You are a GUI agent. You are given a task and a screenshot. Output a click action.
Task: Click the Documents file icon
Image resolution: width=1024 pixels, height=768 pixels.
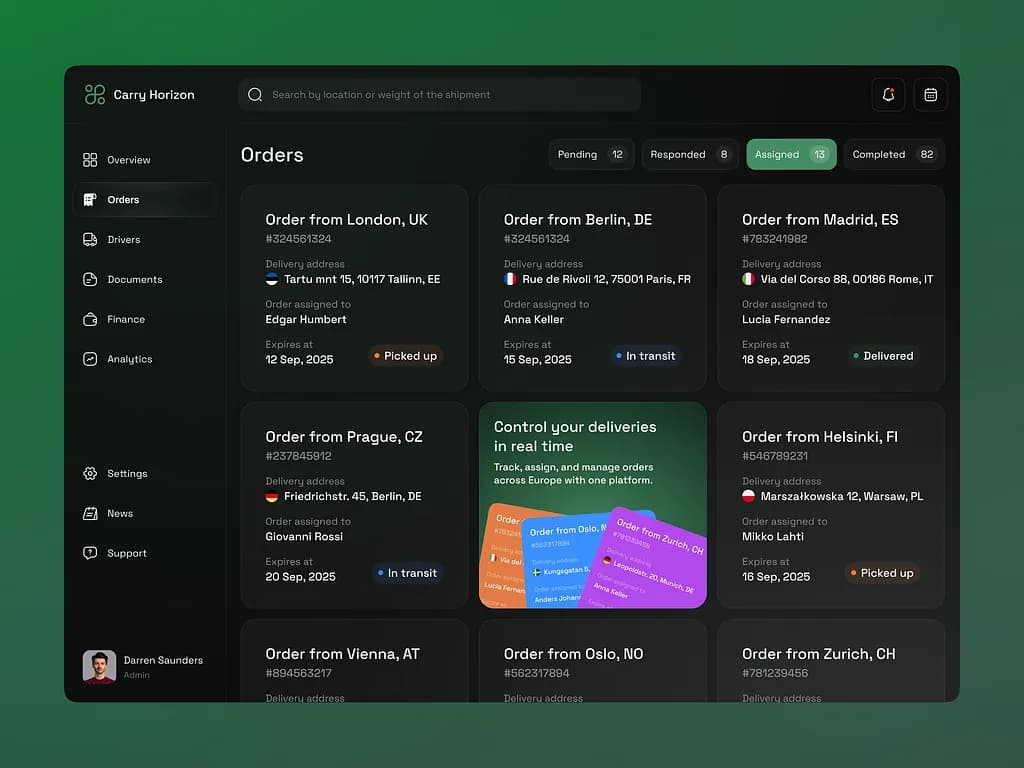pos(90,280)
